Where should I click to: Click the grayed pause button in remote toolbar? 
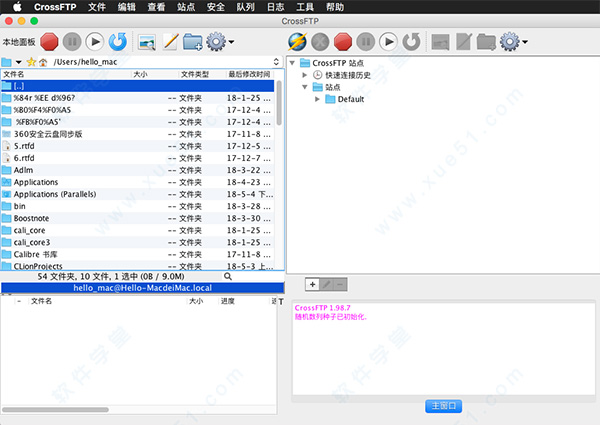(366, 42)
